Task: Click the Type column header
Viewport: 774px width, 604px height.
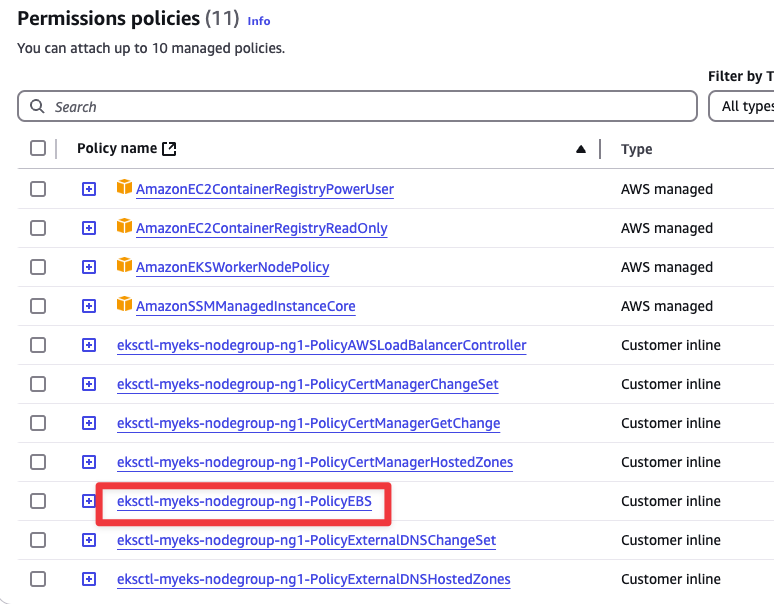Action: click(x=637, y=149)
